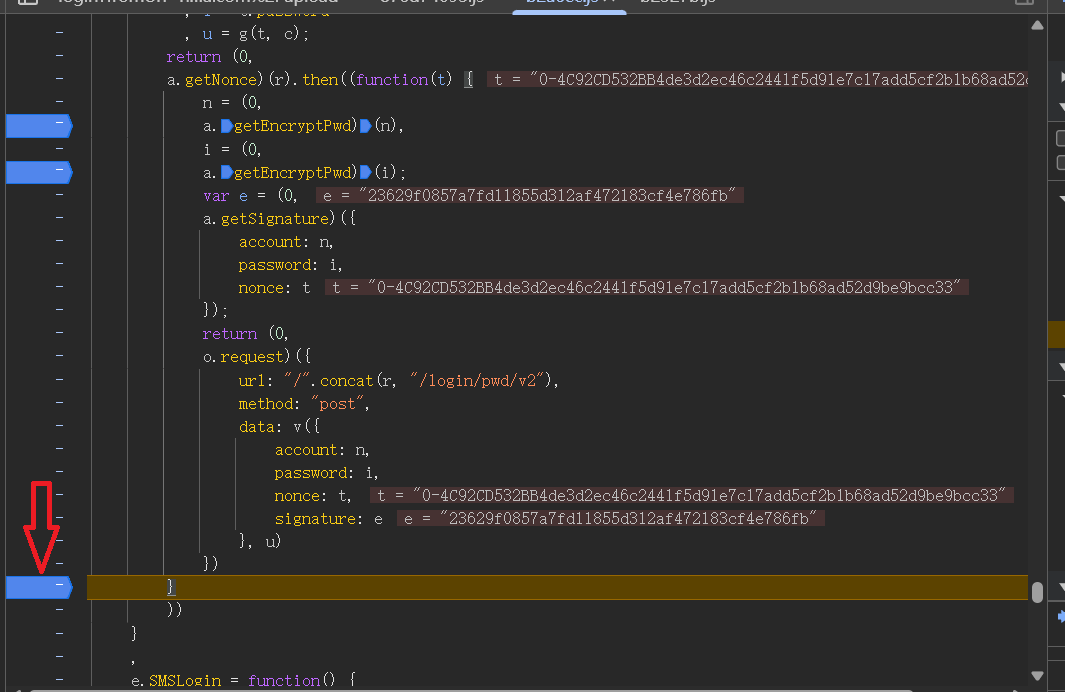This screenshot has height=692, width=1065.
Task: Click the 'getNonce' method name
Action: 221,80
